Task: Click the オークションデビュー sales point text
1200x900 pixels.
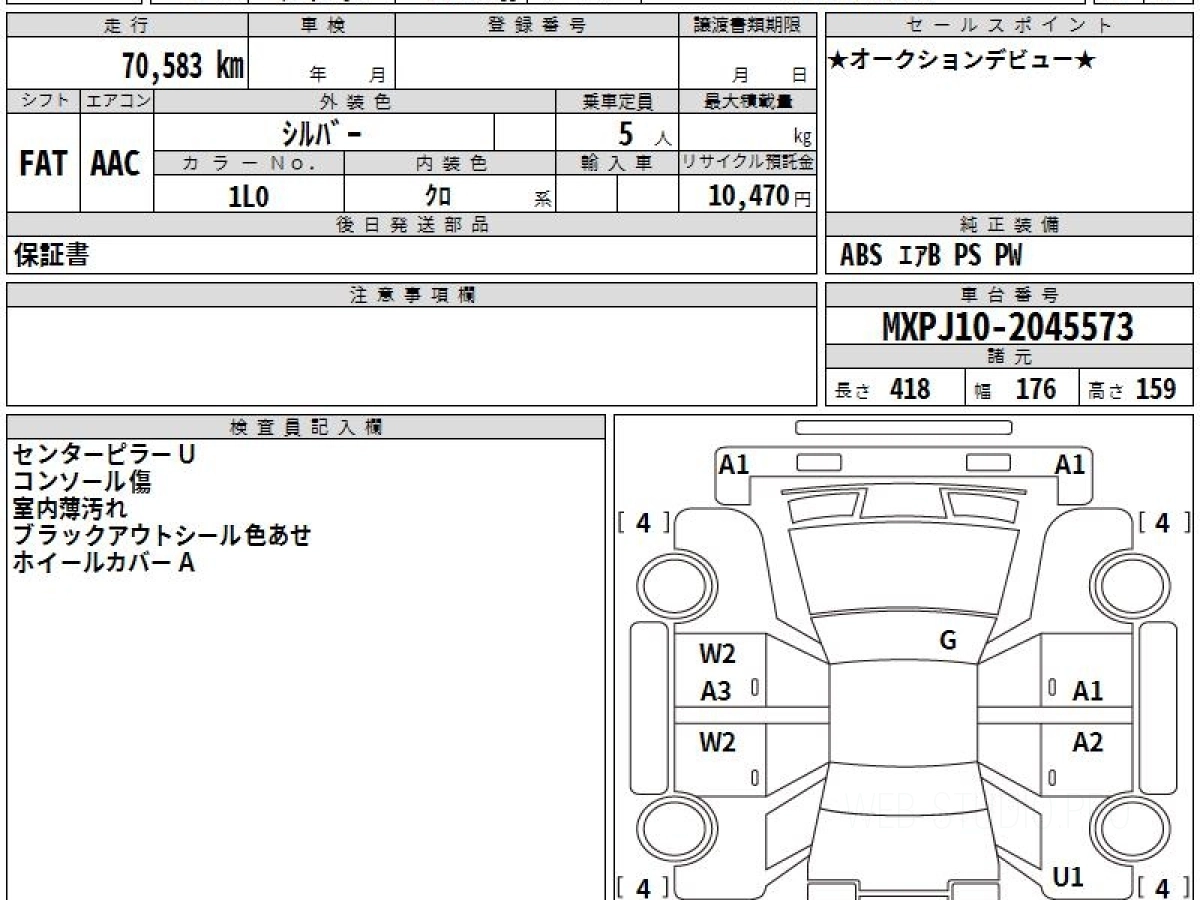Action: 962,61
